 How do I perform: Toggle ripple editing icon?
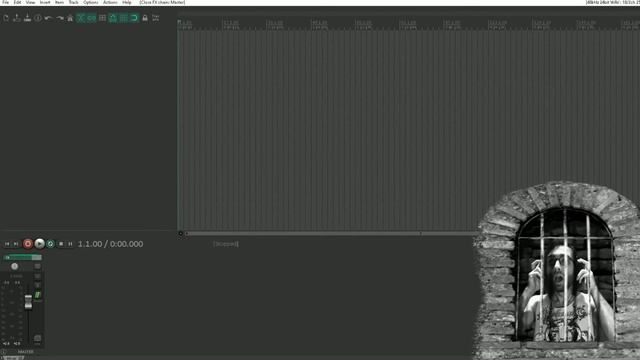click(x=102, y=18)
